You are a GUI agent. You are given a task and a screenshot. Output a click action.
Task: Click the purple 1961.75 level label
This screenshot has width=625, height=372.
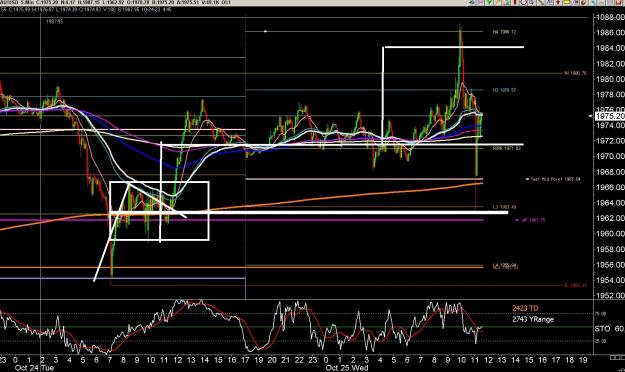tap(531, 220)
